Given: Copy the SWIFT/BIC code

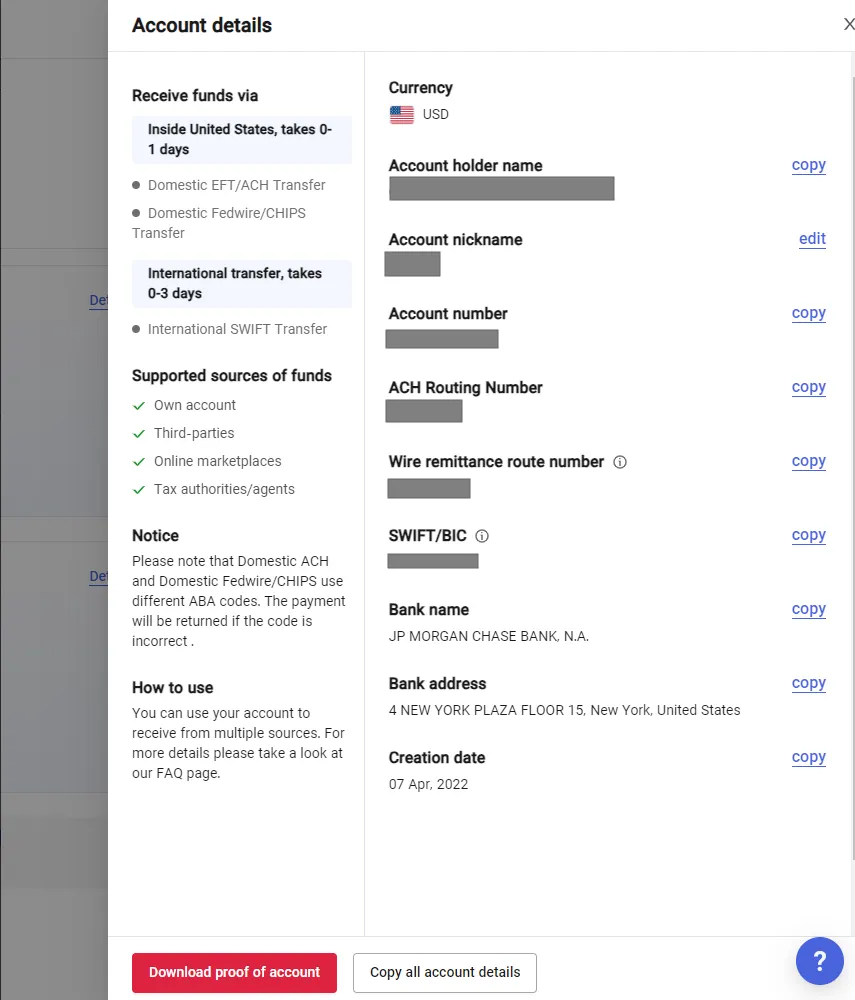Looking at the screenshot, I should [x=808, y=535].
